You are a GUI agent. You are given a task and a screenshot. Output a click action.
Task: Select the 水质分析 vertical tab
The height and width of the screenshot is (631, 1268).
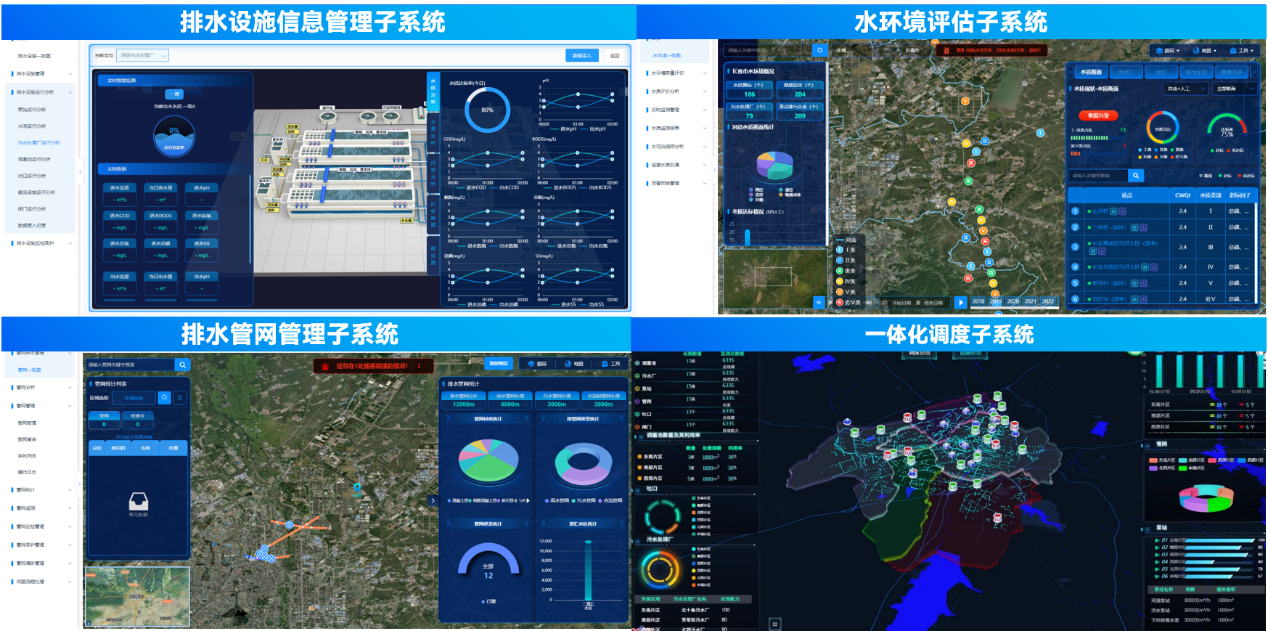click(432, 90)
